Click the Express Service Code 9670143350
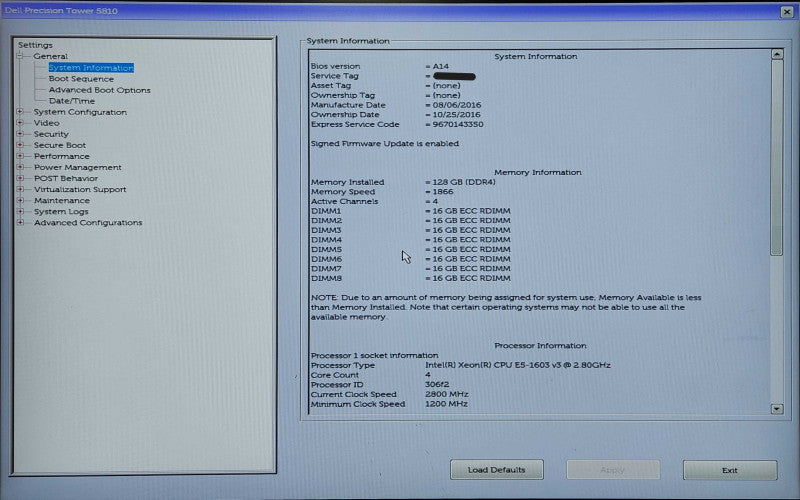800x500 pixels. (x=458, y=124)
